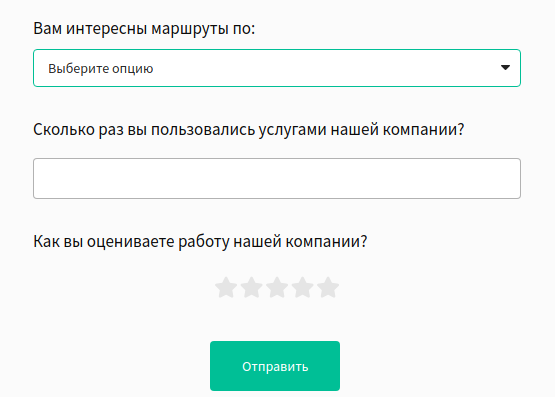This screenshot has height=397, width=555.
Task: Click the "Отправить" button
Action: 275,366
